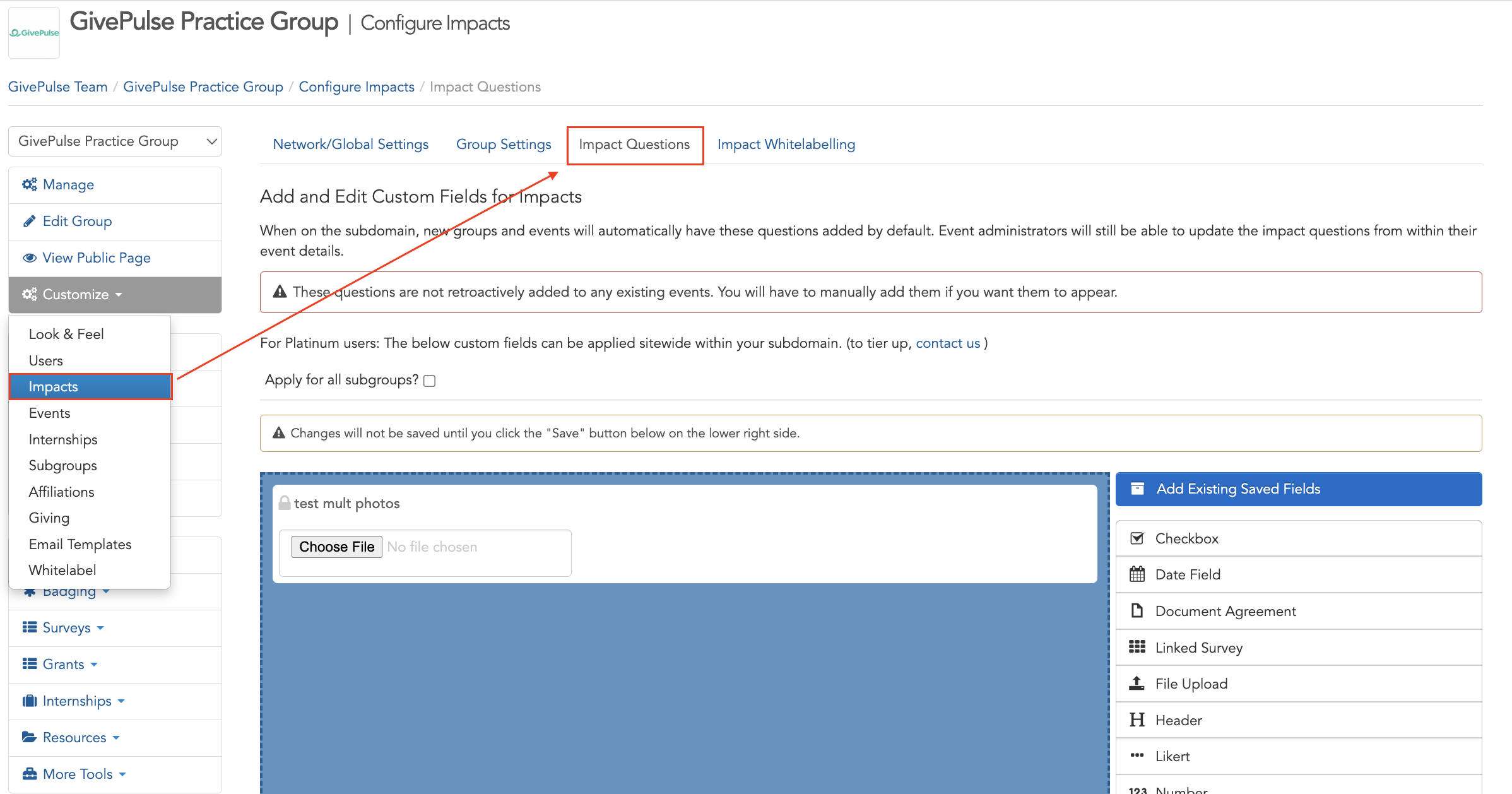Select Impacts in Customize menu

click(90, 386)
